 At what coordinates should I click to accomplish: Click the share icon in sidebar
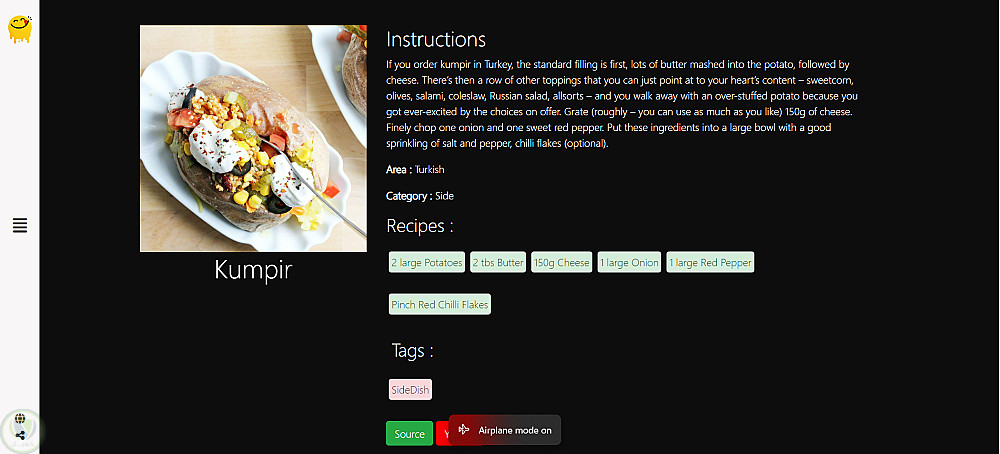coord(20,436)
